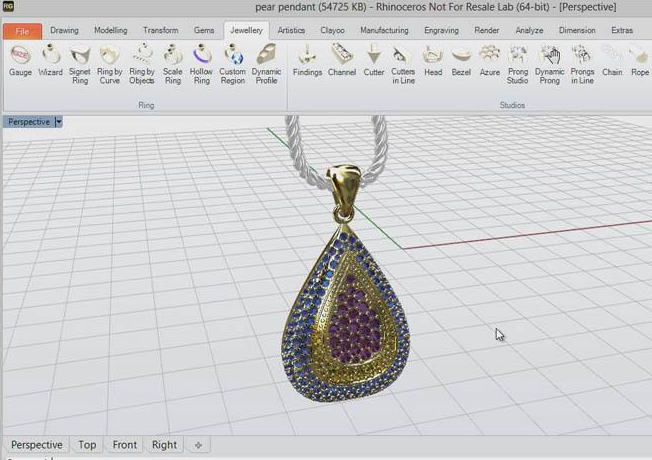
Task: Open the Chain studio
Action: pos(612,61)
